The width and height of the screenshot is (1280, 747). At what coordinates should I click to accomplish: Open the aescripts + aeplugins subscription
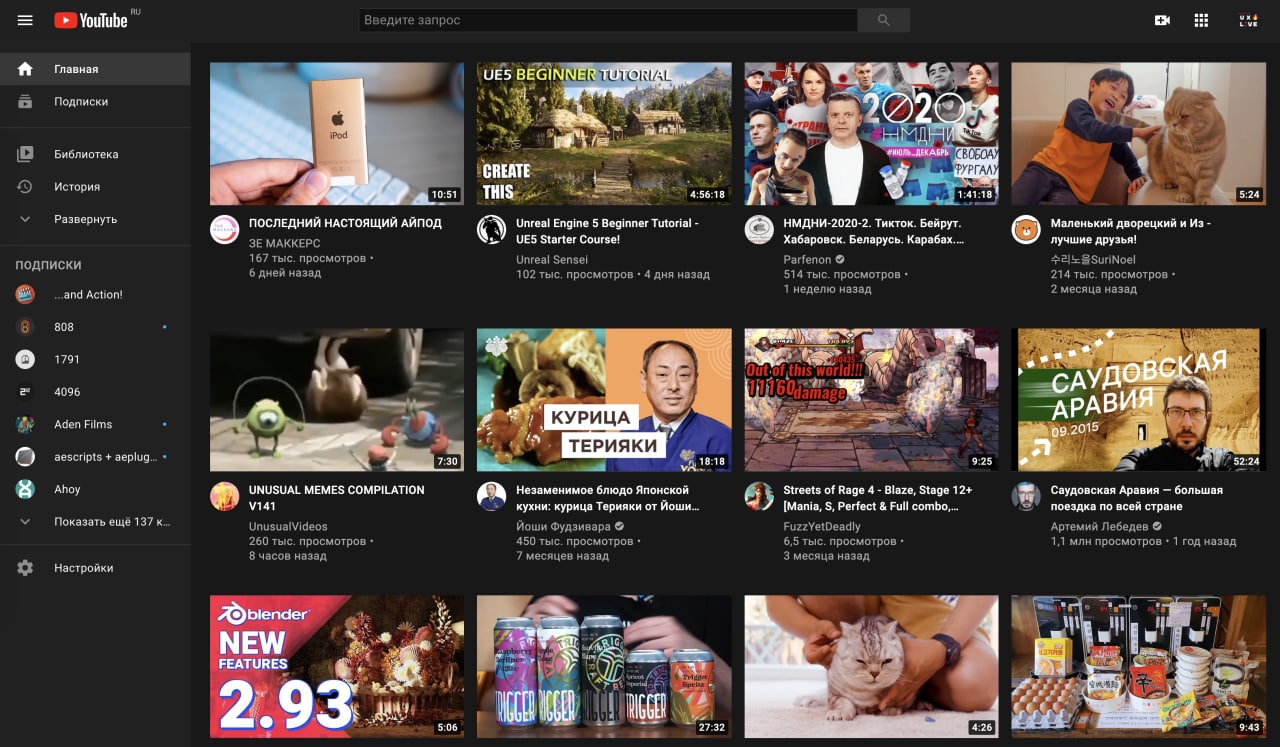pyautogui.click(x=95, y=456)
